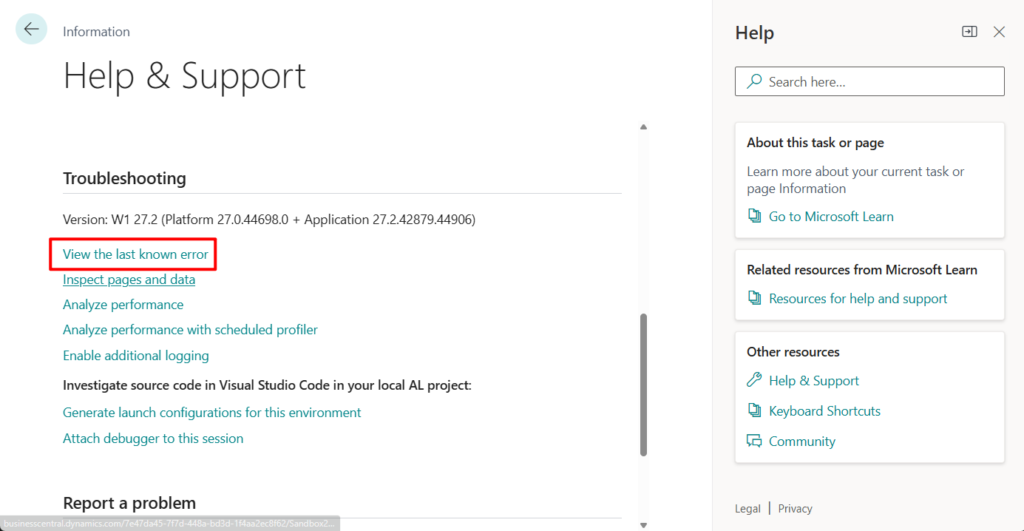Click the Resources for help document icon
Screen dimensions: 1024x531
point(755,298)
